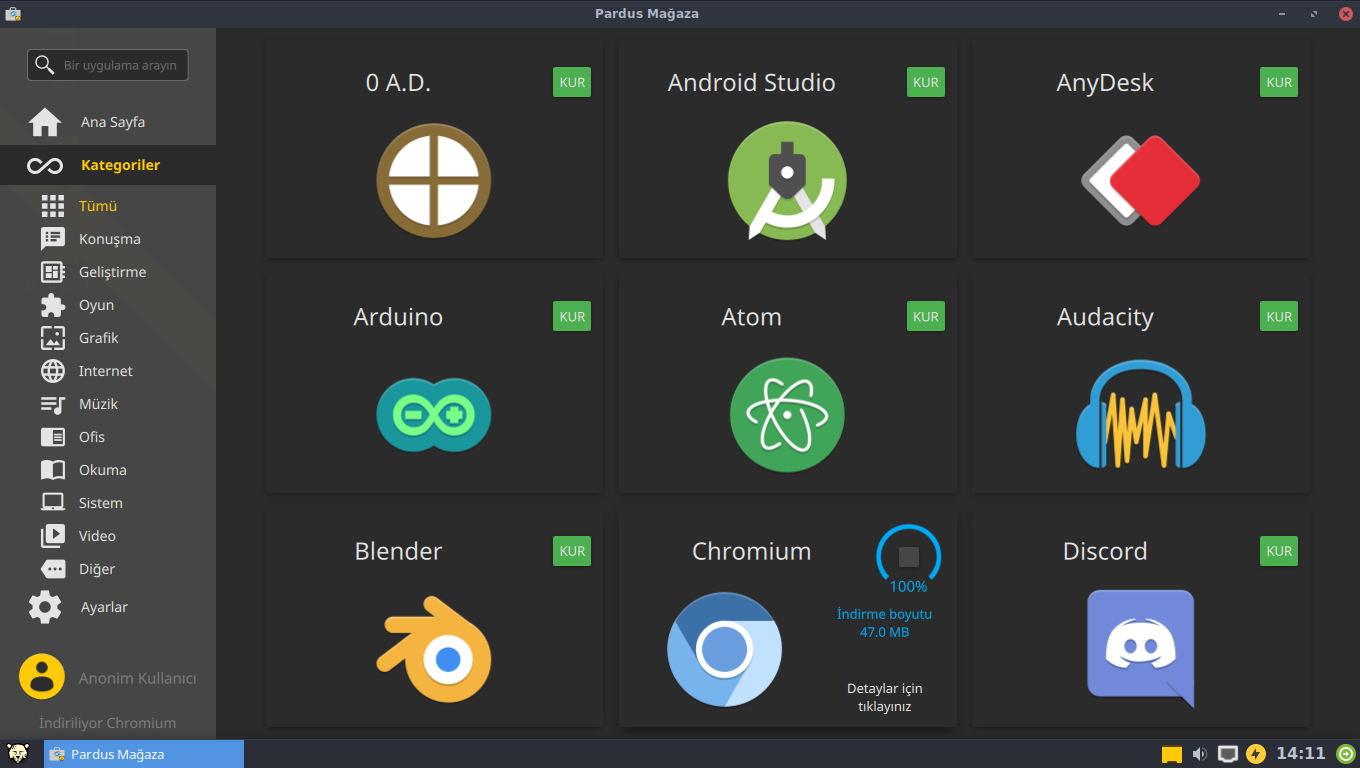Click the 'Anonim Kullanıcı' user label
This screenshot has height=768, width=1360.
(x=138, y=678)
